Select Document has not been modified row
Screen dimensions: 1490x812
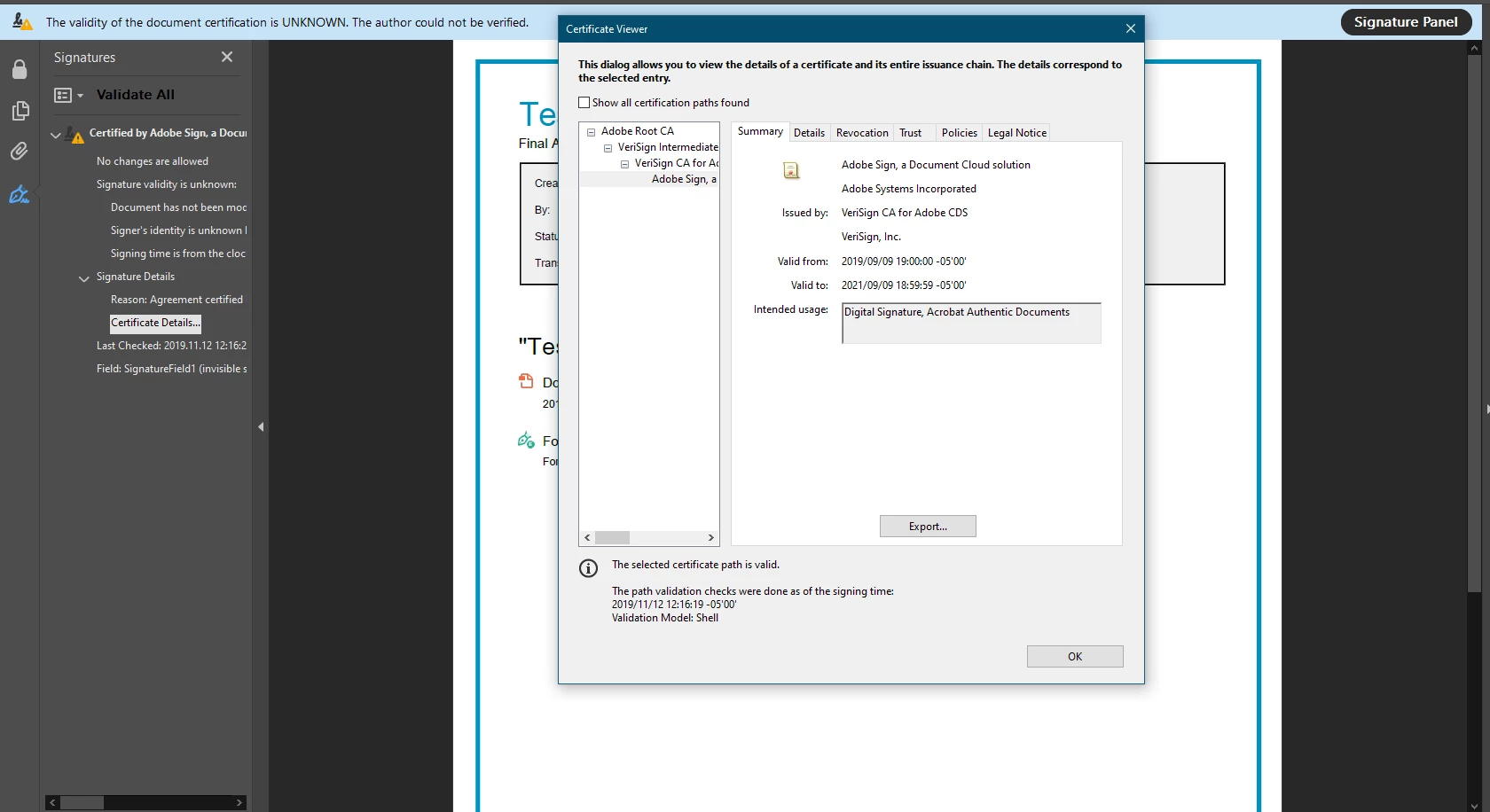coord(178,207)
